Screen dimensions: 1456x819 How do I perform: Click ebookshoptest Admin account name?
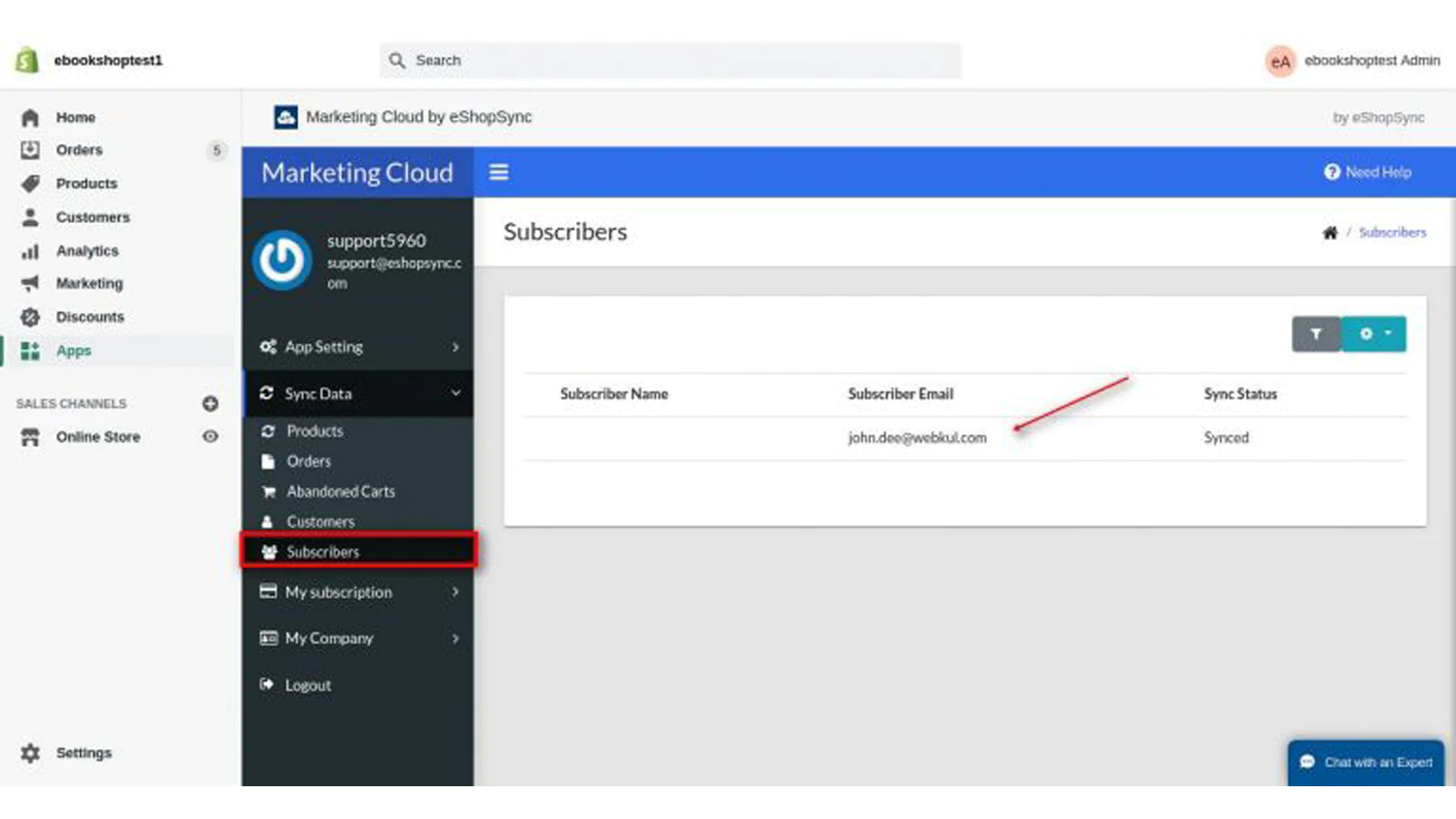pos(1372,61)
